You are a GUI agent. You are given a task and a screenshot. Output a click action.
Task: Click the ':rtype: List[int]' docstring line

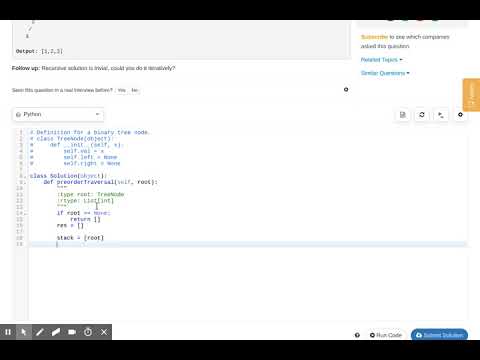point(85,201)
